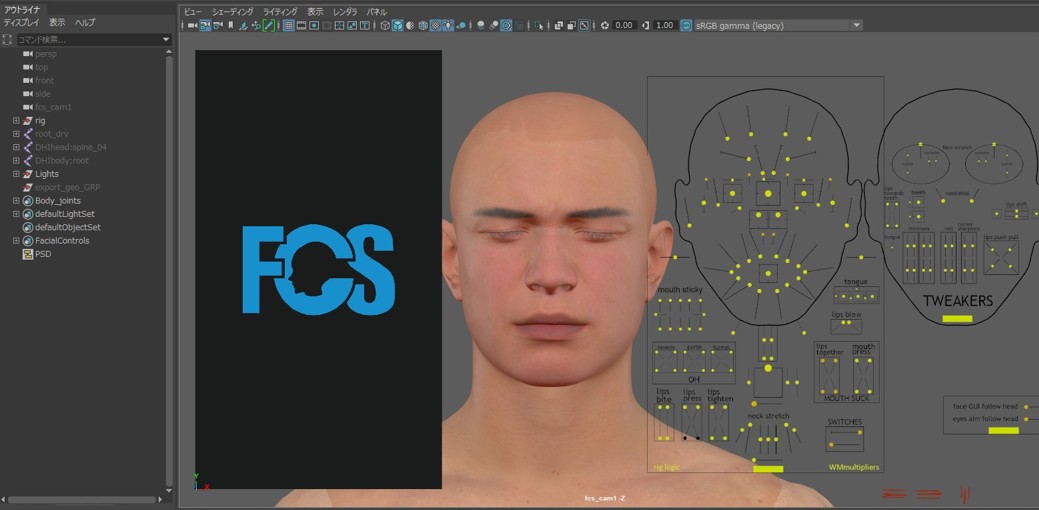Screen dimensions: 1039x510
Task: Click the grease pencil icon
Action: tap(268, 25)
